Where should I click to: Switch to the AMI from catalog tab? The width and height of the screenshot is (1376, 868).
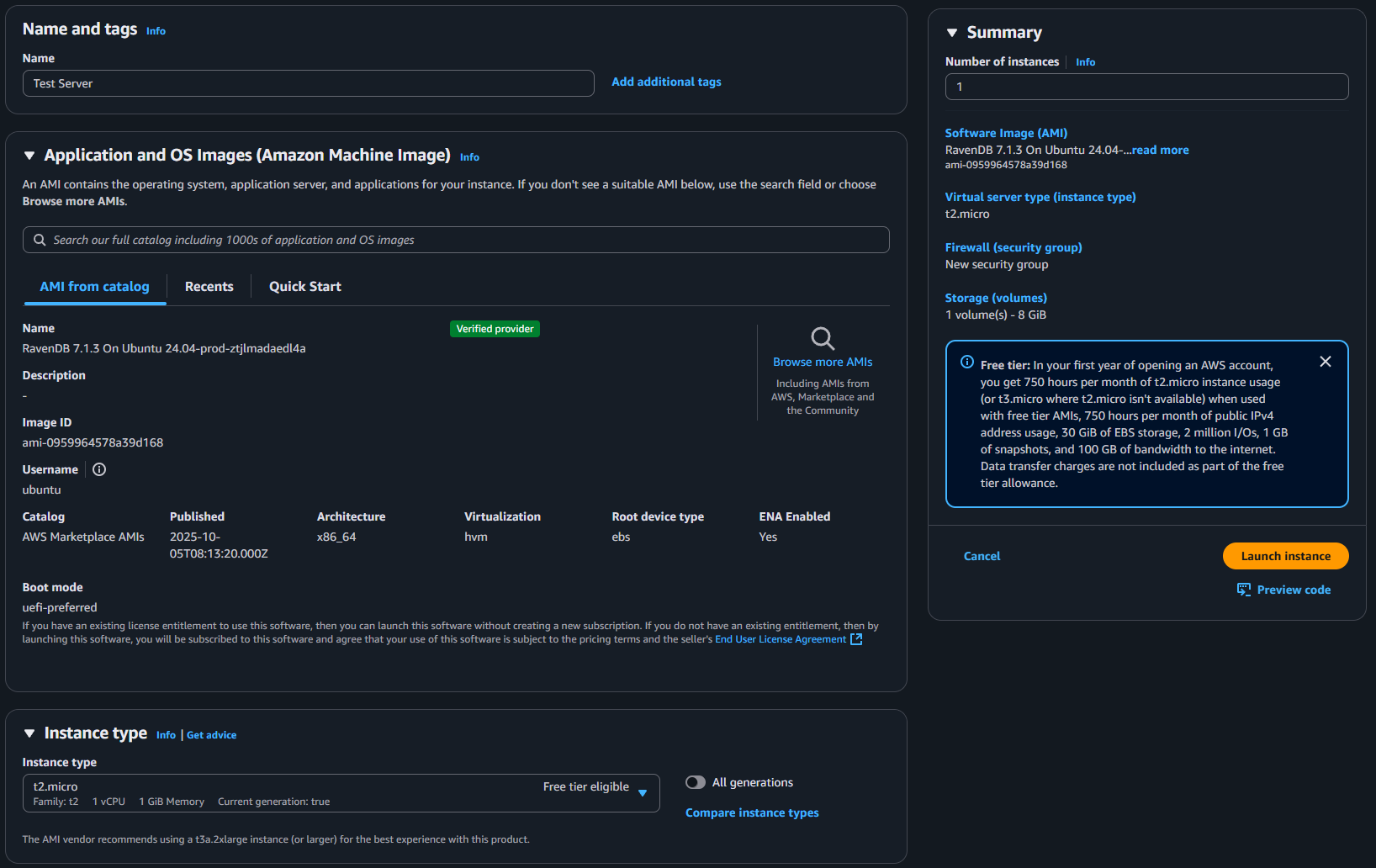tap(94, 287)
